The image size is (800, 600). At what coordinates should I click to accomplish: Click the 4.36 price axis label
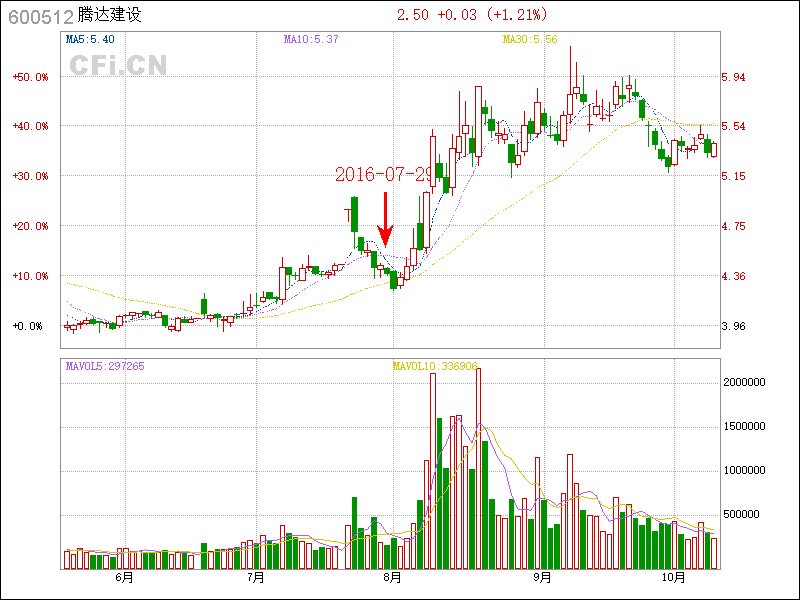point(733,276)
